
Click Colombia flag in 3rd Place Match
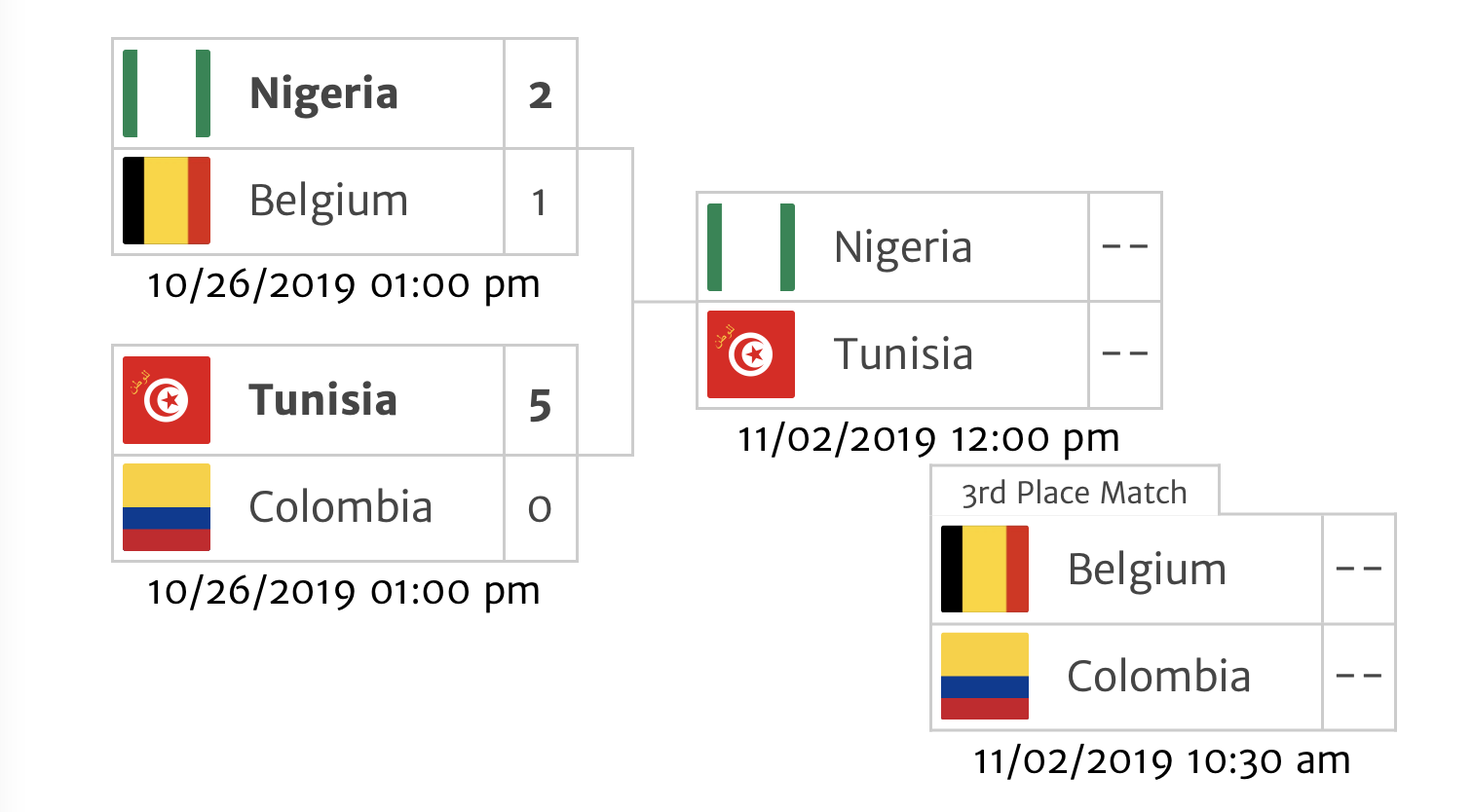tap(985, 677)
